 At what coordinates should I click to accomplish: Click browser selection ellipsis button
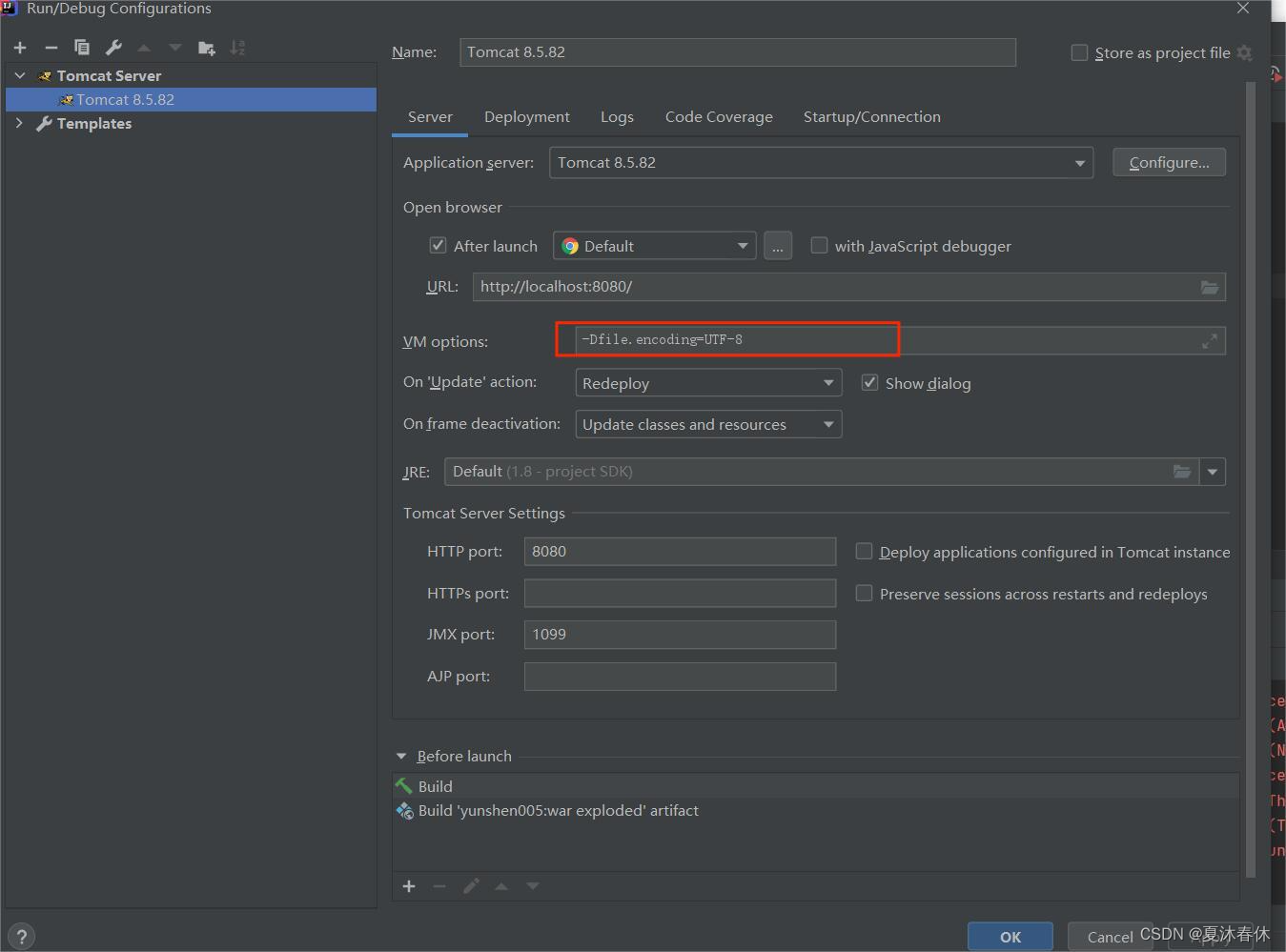point(778,246)
